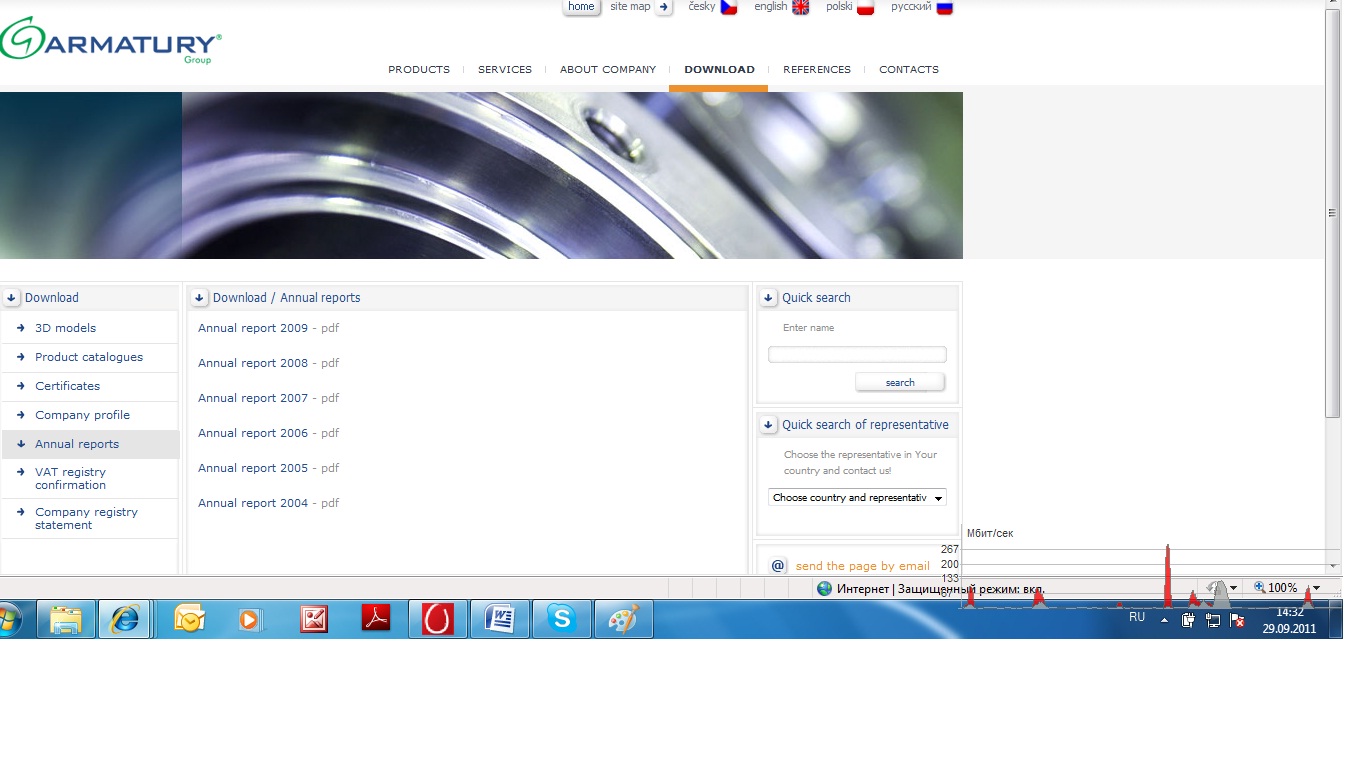The height and width of the screenshot is (768, 1366).
Task: Launch Adobe Reader from the taskbar
Action: [x=376, y=620]
